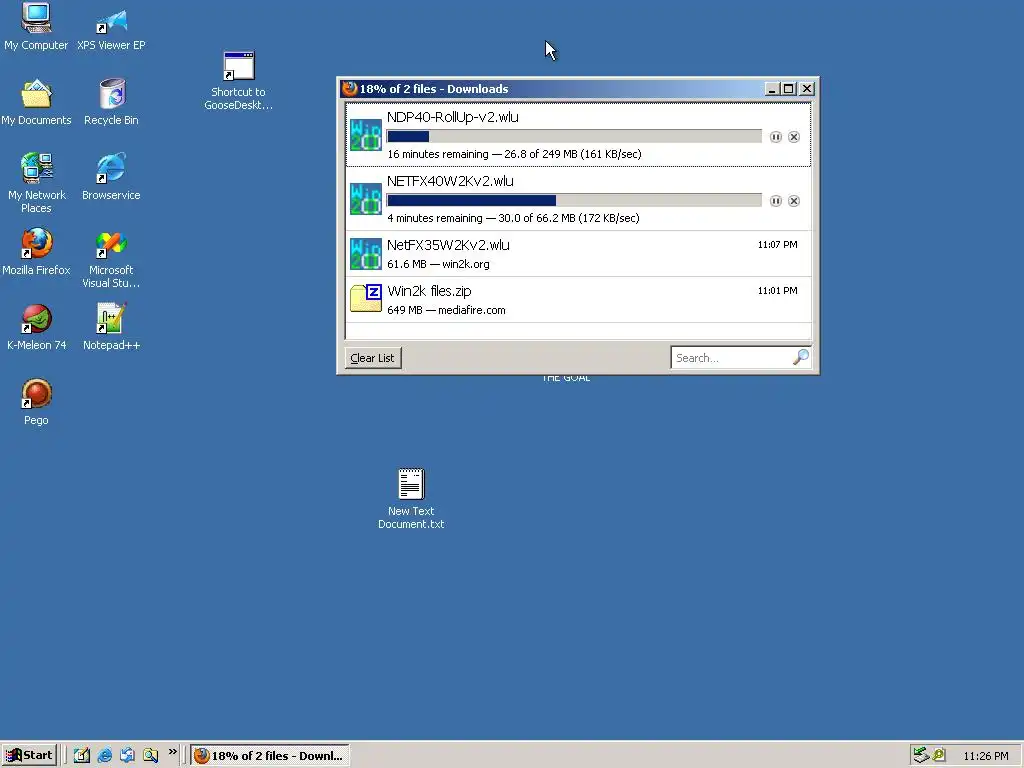Click the NETFX40W2Kv2.wlu file icon
The height and width of the screenshot is (768, 1024).
[366, 199]
